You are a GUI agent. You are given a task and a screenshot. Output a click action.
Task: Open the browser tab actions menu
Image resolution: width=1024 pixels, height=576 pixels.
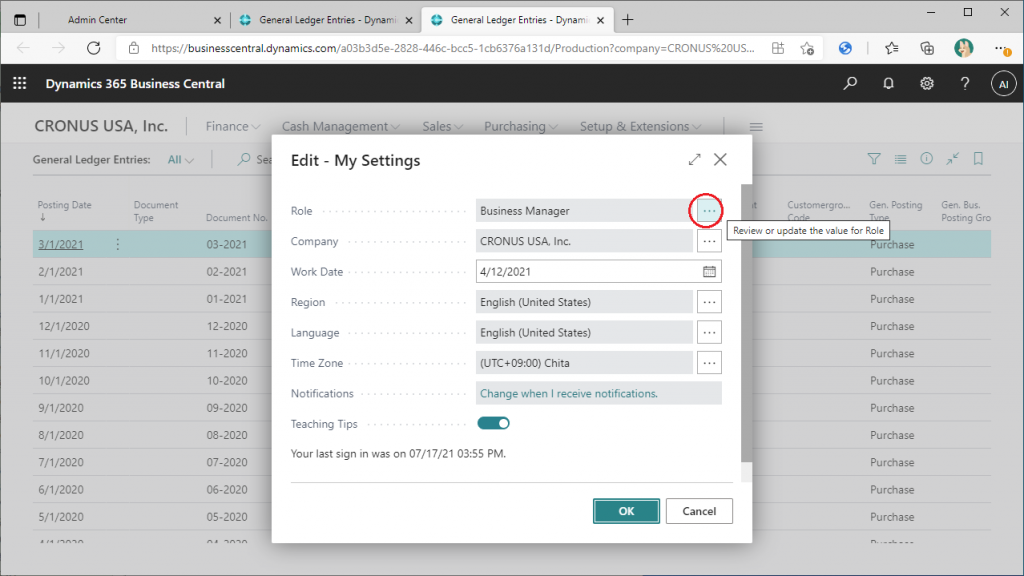pos(20,20)
